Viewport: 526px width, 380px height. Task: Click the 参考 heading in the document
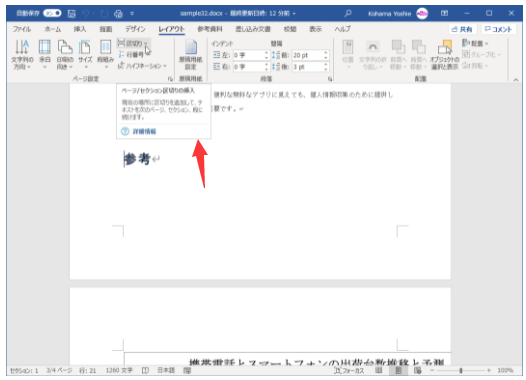pos(137,159)
